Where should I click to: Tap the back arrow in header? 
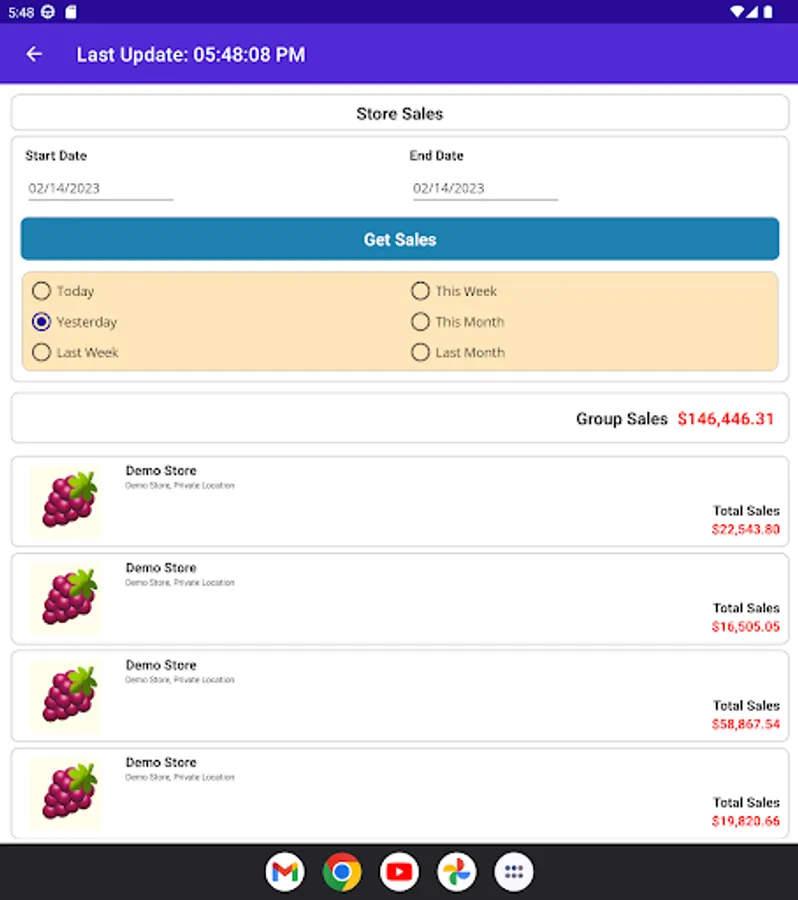point(34,54)
